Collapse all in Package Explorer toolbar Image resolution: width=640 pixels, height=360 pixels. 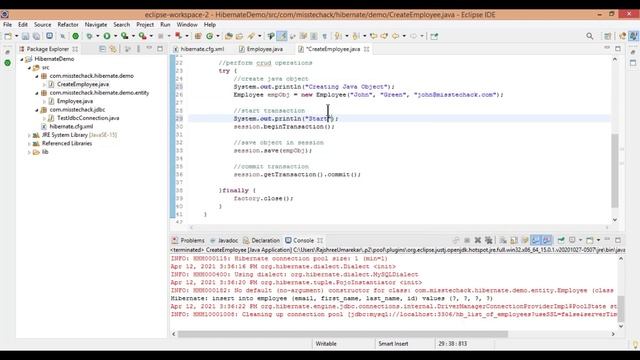102,49
